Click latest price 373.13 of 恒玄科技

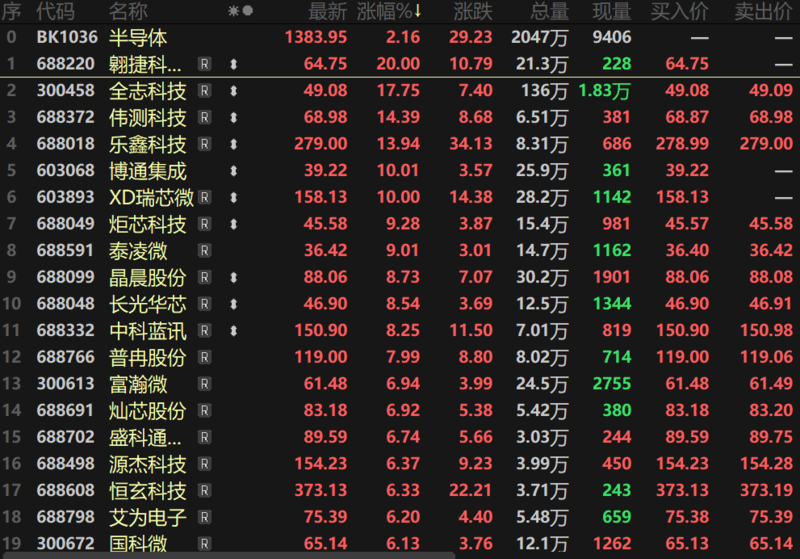coord(320,490)
